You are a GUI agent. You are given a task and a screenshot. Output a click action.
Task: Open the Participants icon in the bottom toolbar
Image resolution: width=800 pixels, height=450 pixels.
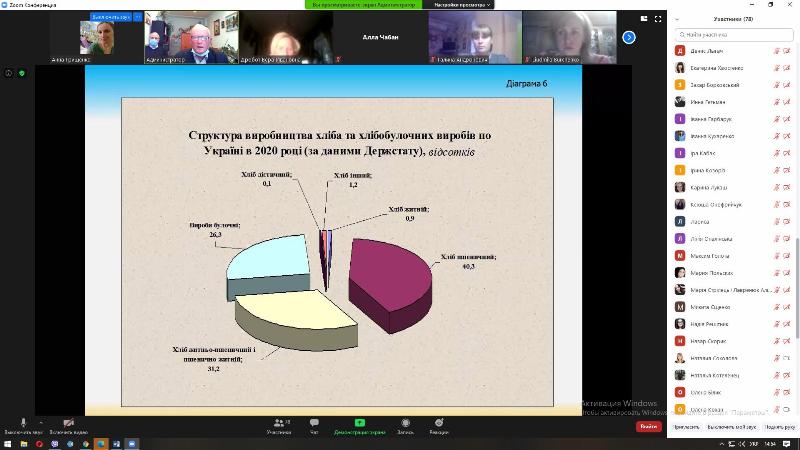[279, 422]
